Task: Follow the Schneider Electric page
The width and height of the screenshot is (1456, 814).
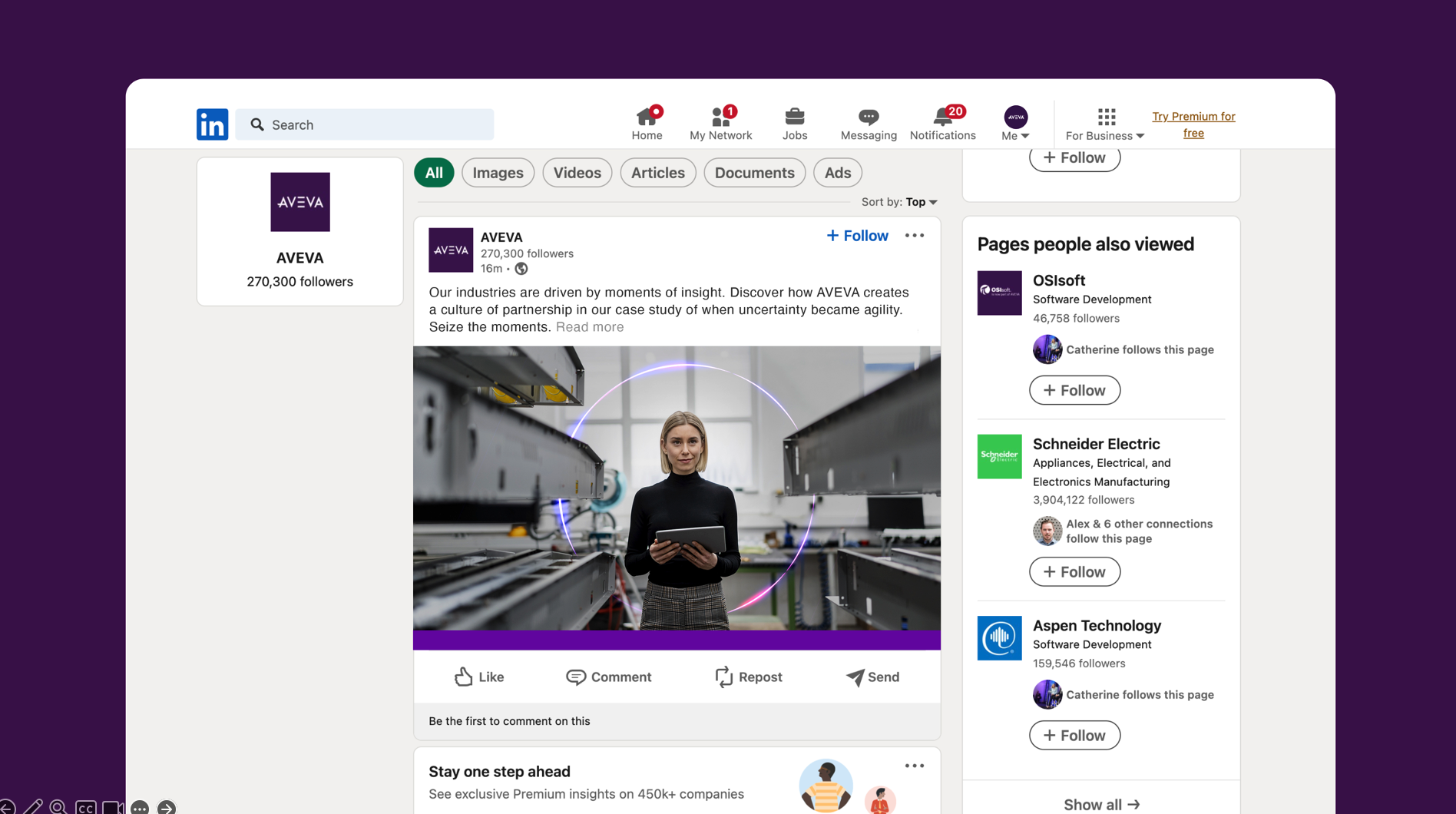Action: point(1074,572)
